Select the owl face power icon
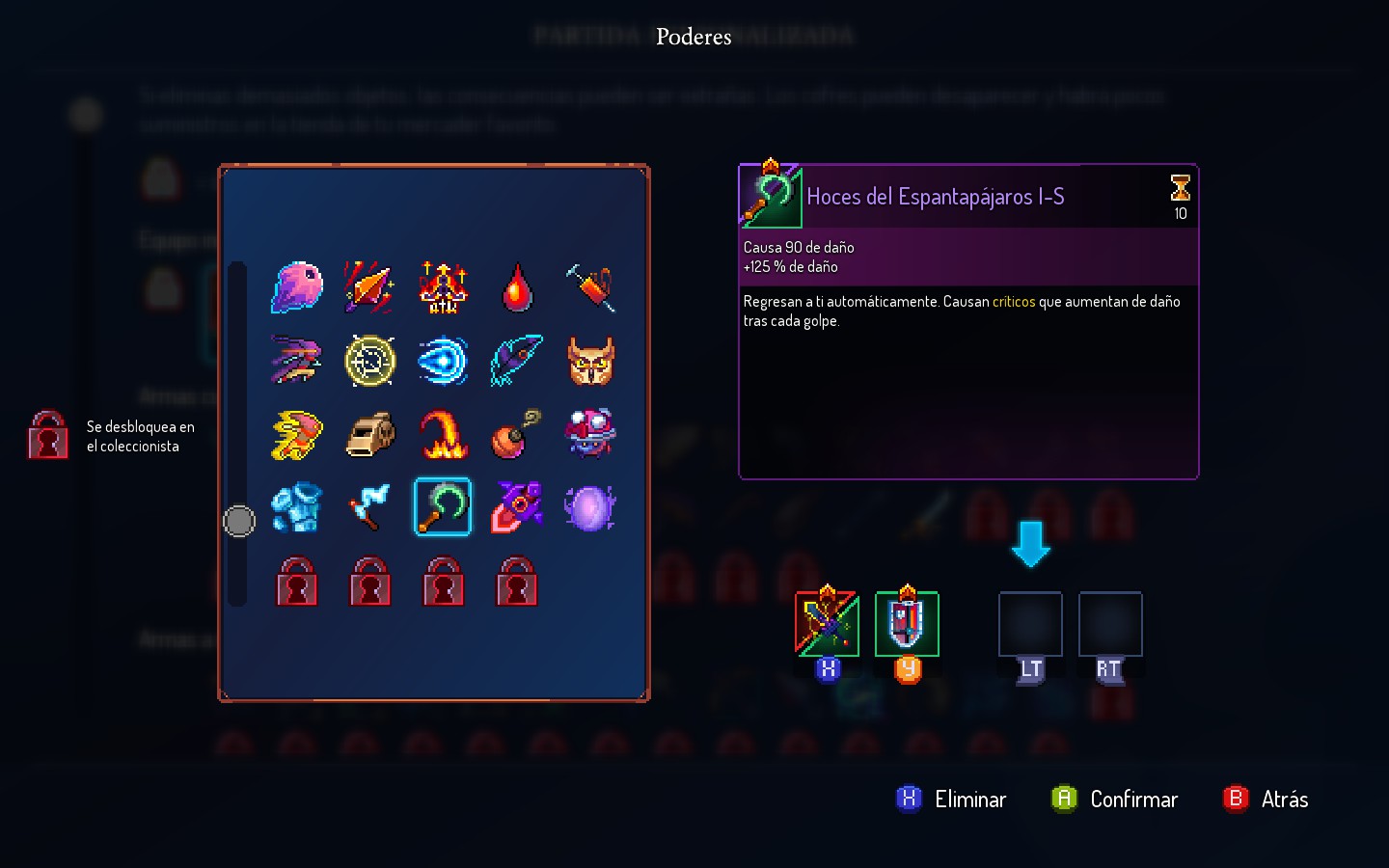1389x868 pixels. pyautogui.click(x=589, y=361)
